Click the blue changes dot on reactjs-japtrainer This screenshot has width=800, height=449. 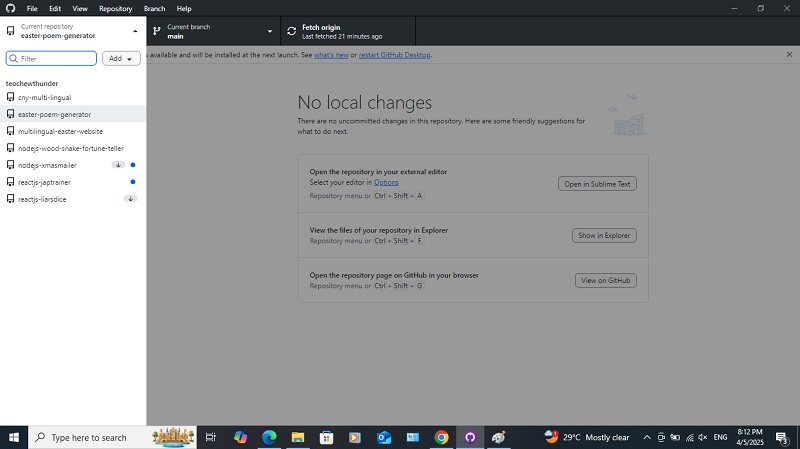point(133,182)
